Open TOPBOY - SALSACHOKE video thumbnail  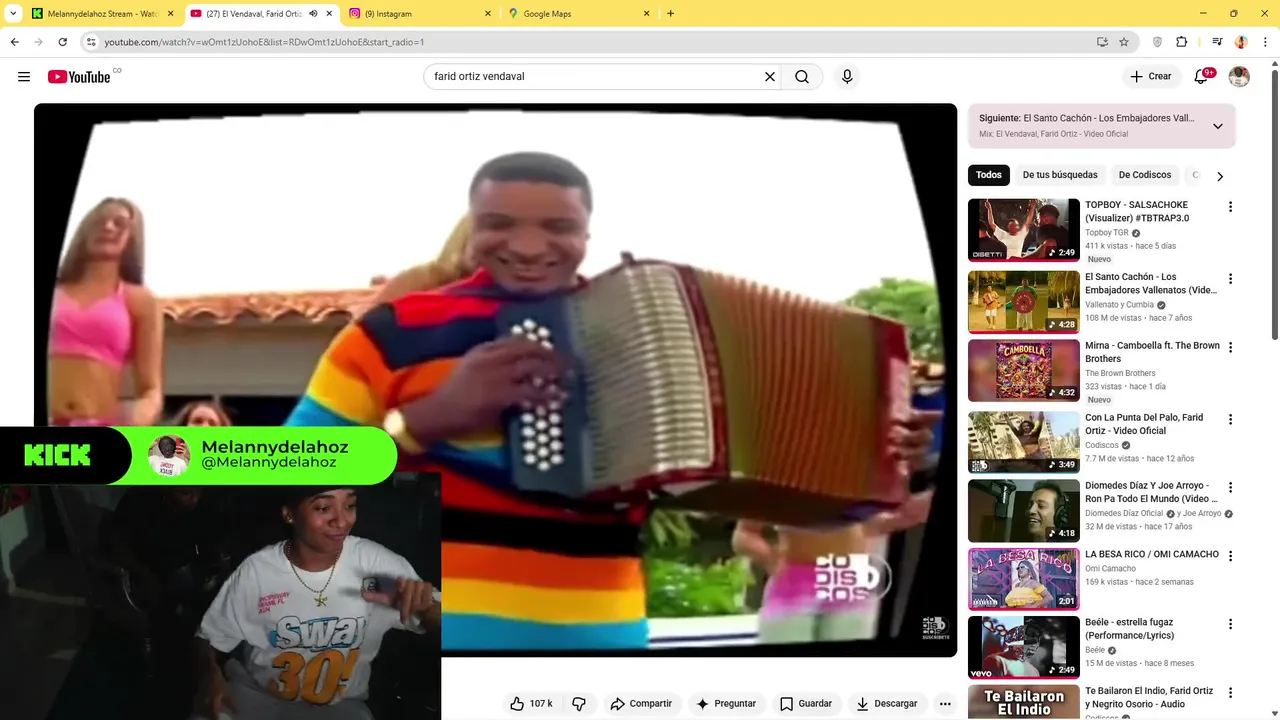(1024, 230)
